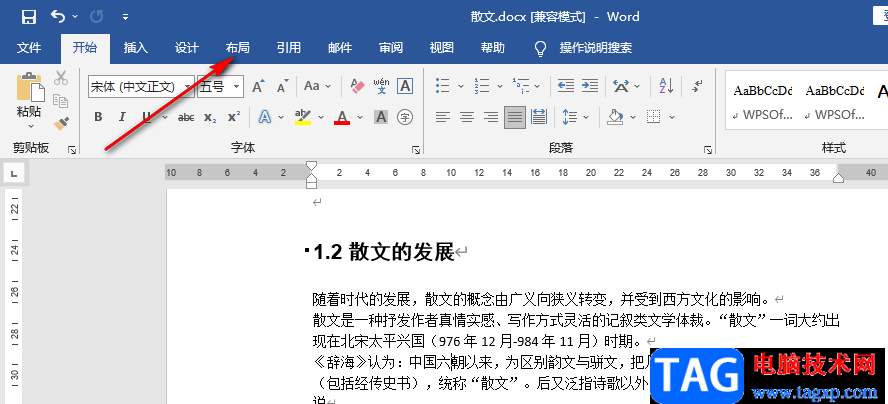
Task: Apply red font color
Action: 341,117
